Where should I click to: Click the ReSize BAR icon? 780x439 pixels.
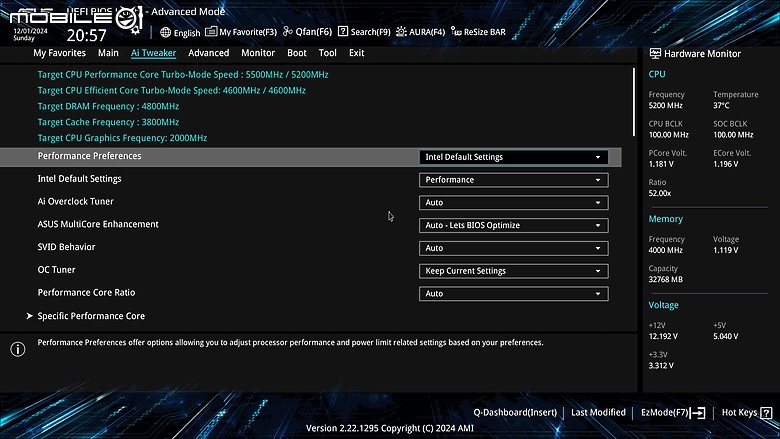tap(456, 31)
